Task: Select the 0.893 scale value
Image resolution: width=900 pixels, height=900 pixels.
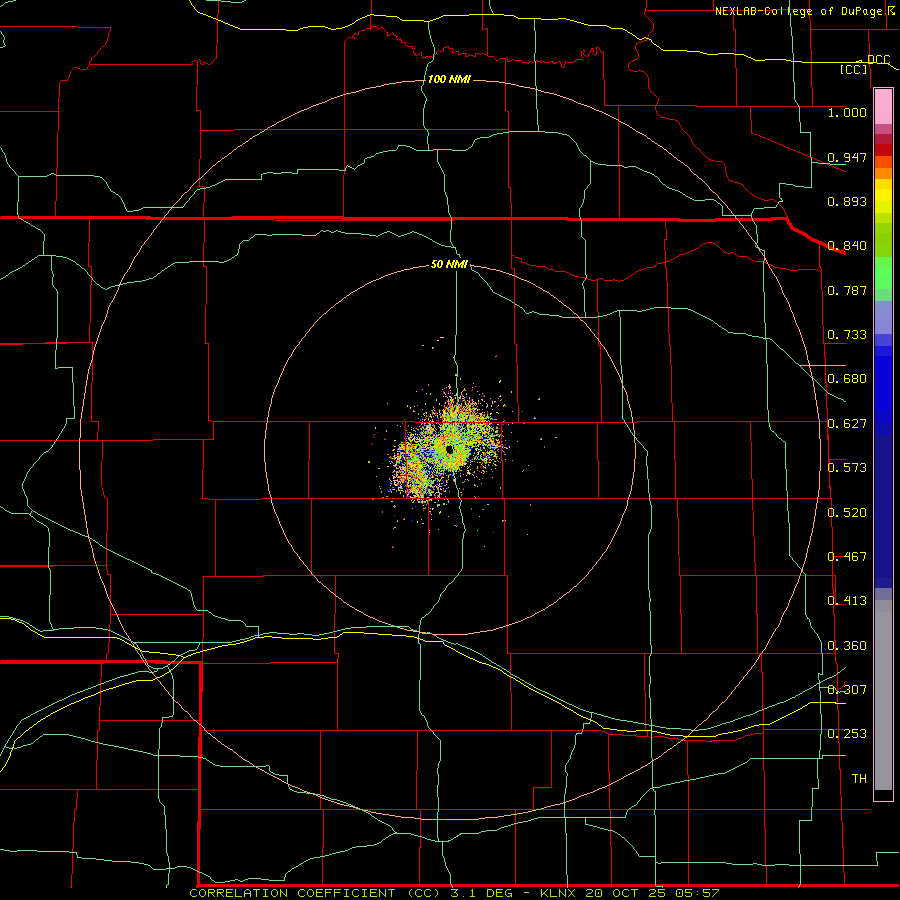Action: click(x=847, y=201)
